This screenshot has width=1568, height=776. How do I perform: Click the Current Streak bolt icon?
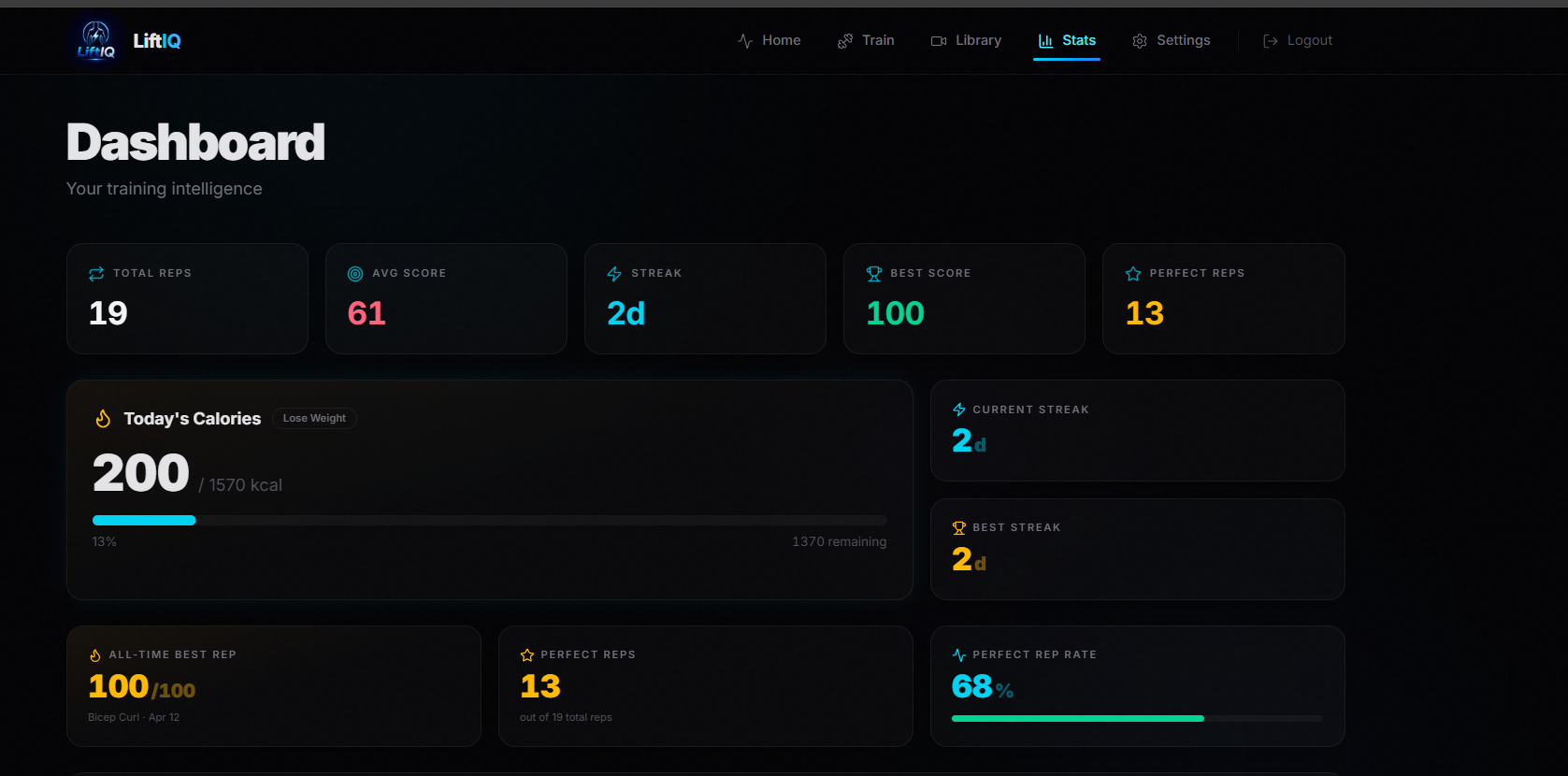pyautogui.click(x=958, y=410)
